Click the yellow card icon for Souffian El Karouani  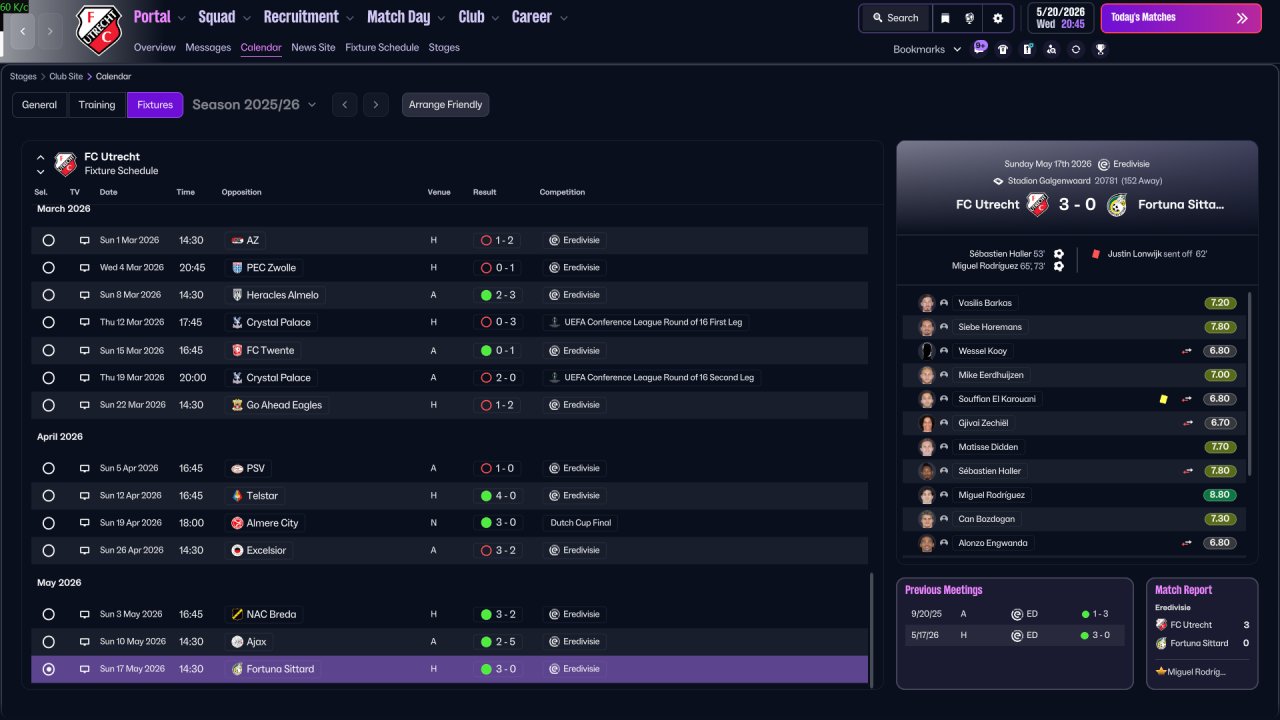[1163, 399]
